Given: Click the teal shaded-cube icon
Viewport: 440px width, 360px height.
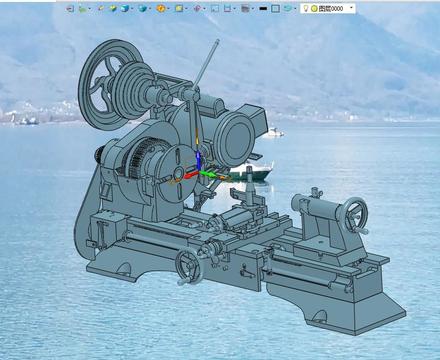Looking at the screenshot, I should tap(143, 8).
